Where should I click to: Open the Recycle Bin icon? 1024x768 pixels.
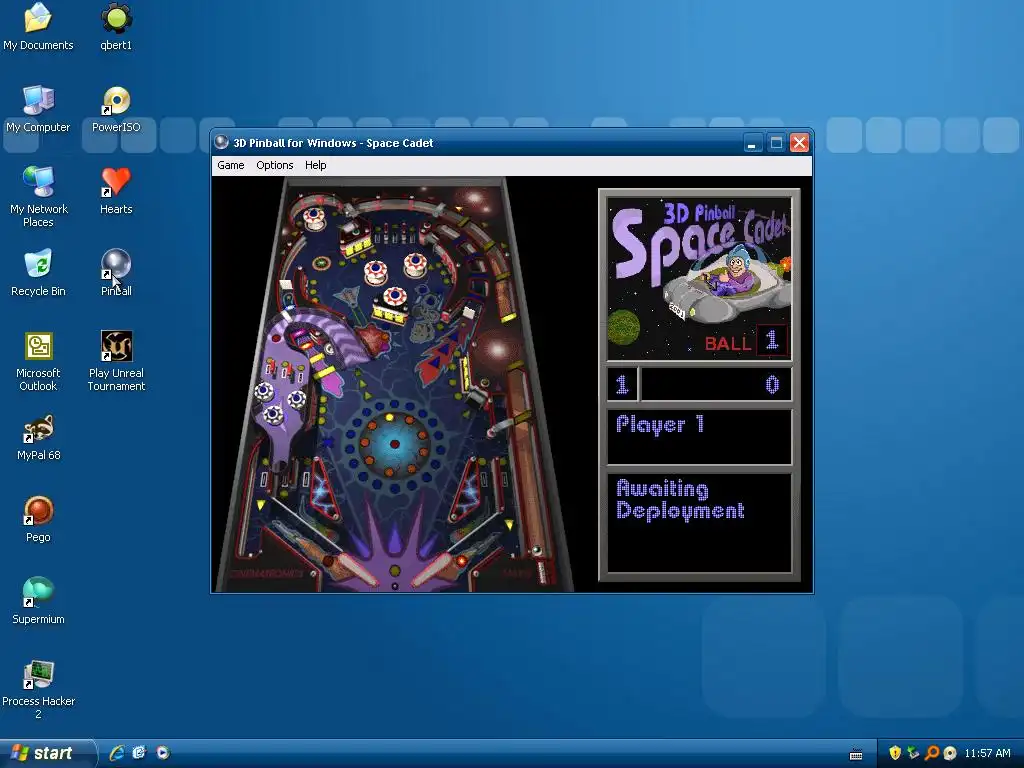[x=38, y=273]
